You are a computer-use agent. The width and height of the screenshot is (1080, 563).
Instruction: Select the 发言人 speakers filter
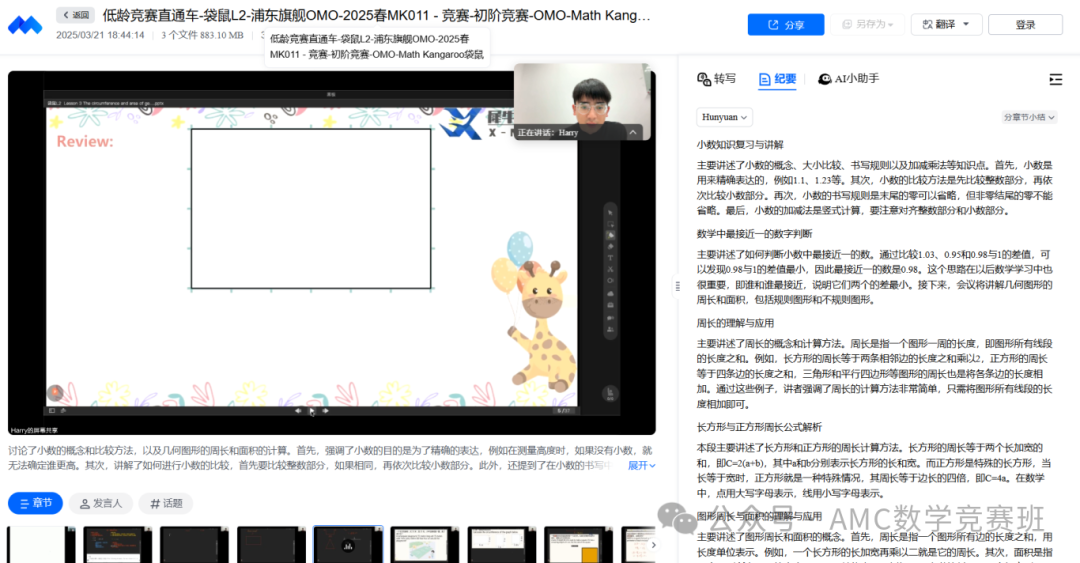click(x=101, y=503)
